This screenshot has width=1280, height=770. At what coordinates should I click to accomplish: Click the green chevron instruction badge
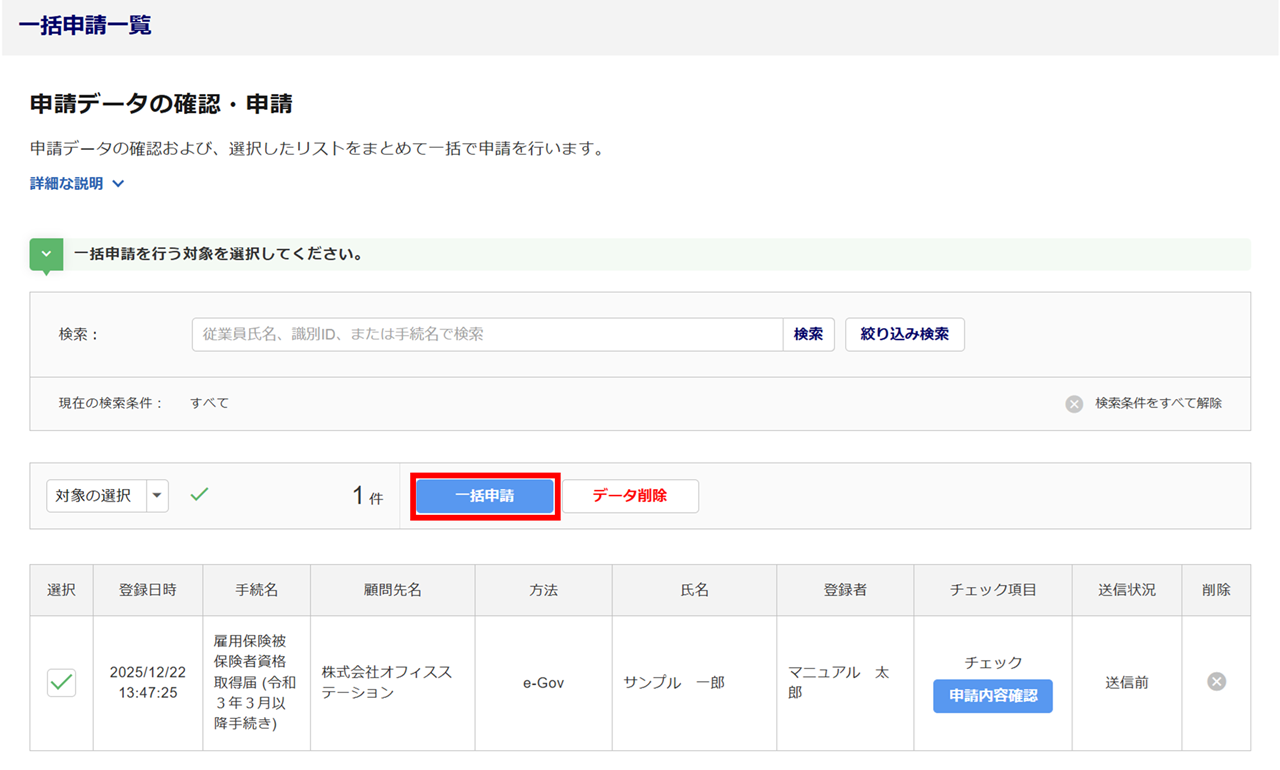[x=46, y=255]
